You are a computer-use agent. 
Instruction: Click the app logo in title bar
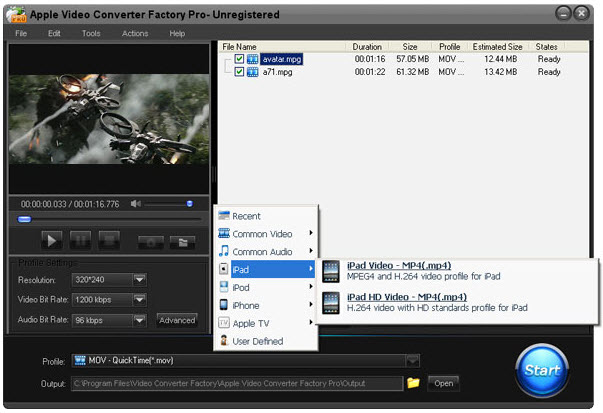pos(16,15)
